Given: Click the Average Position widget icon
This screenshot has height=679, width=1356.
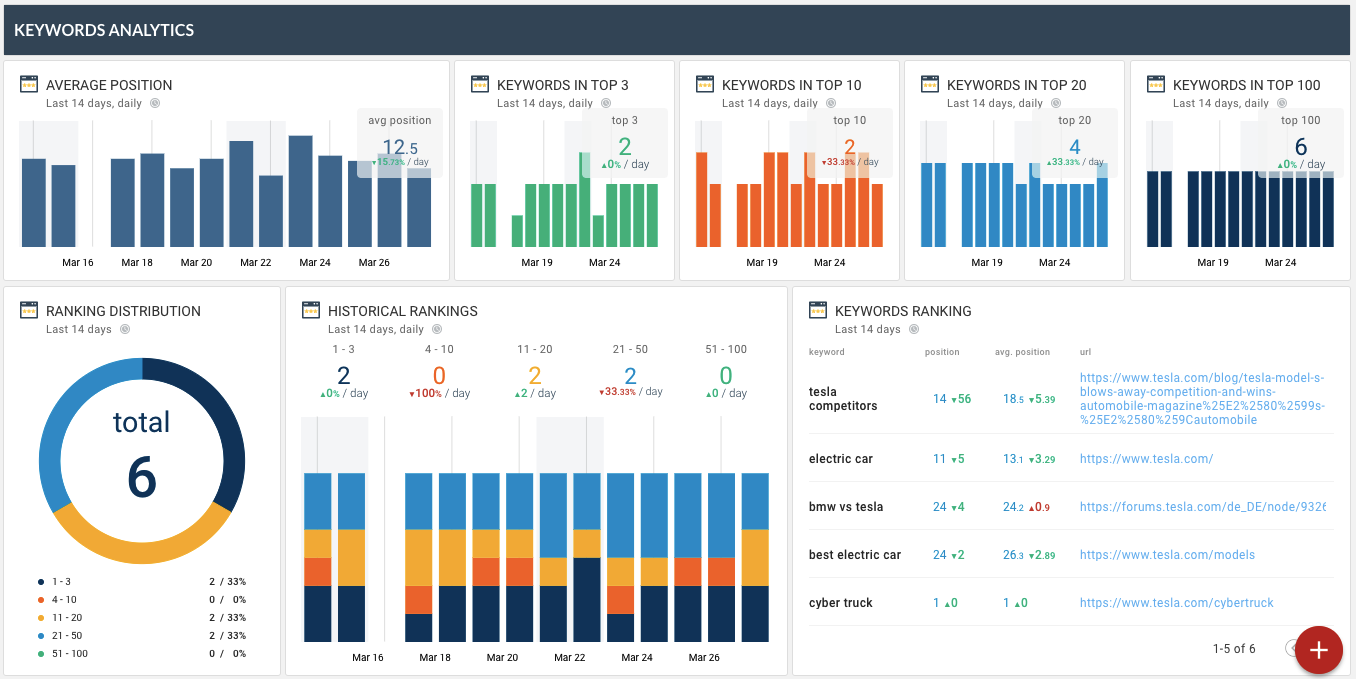Looking at the screenshot, I should [29, 84].
